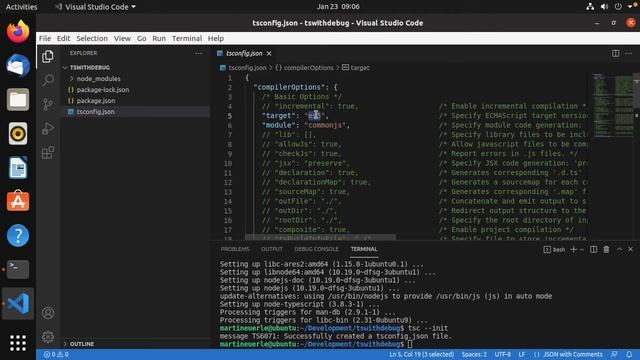Open the Terminal menu
This screenshot has height=360, width=640.
pos(187,38)
